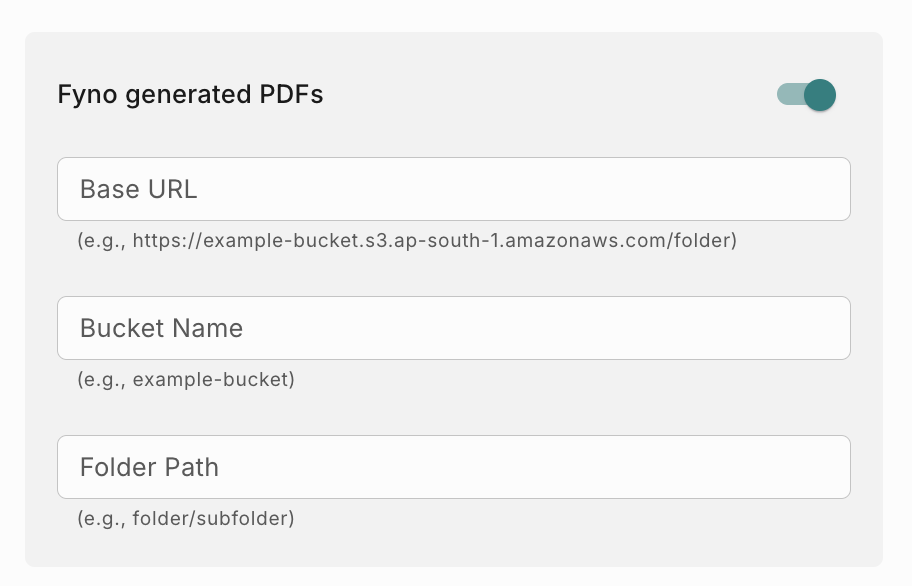Click the Bucket Name placeholder label
The height and width of the screenshot is (586, 912).
tap(161, 328)
